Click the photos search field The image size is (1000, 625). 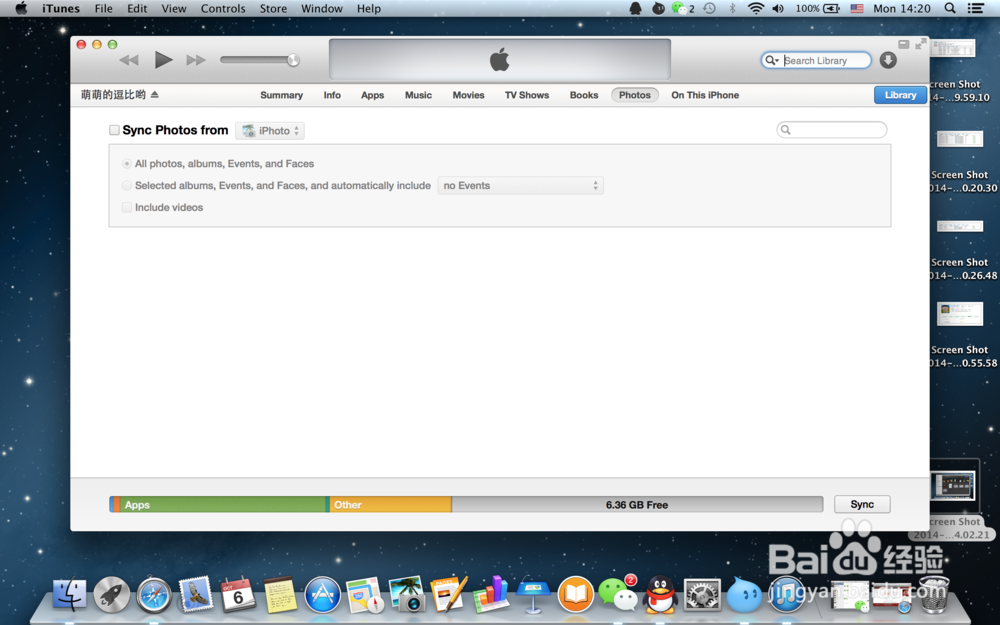(832, 129)
